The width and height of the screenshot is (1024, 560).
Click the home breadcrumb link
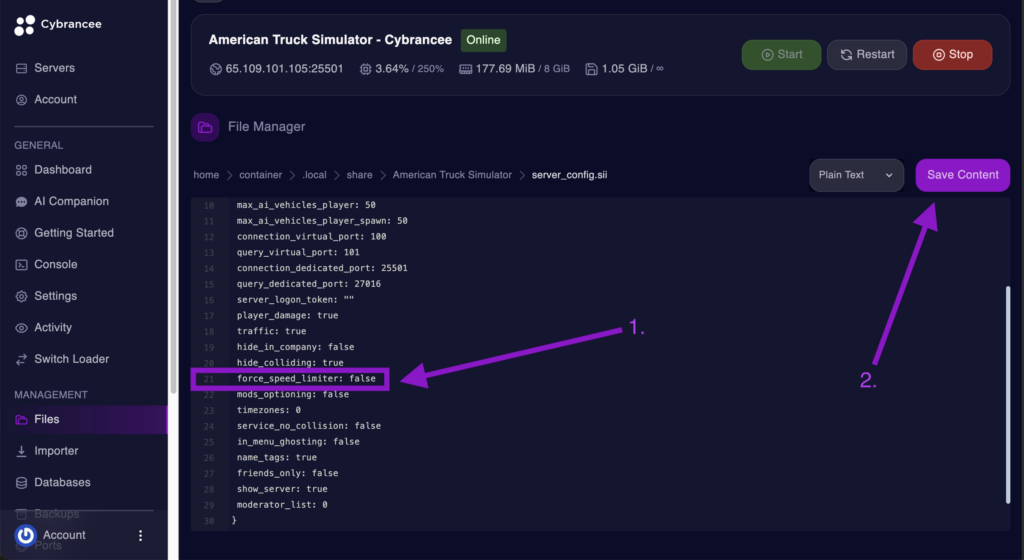(206, 175)
